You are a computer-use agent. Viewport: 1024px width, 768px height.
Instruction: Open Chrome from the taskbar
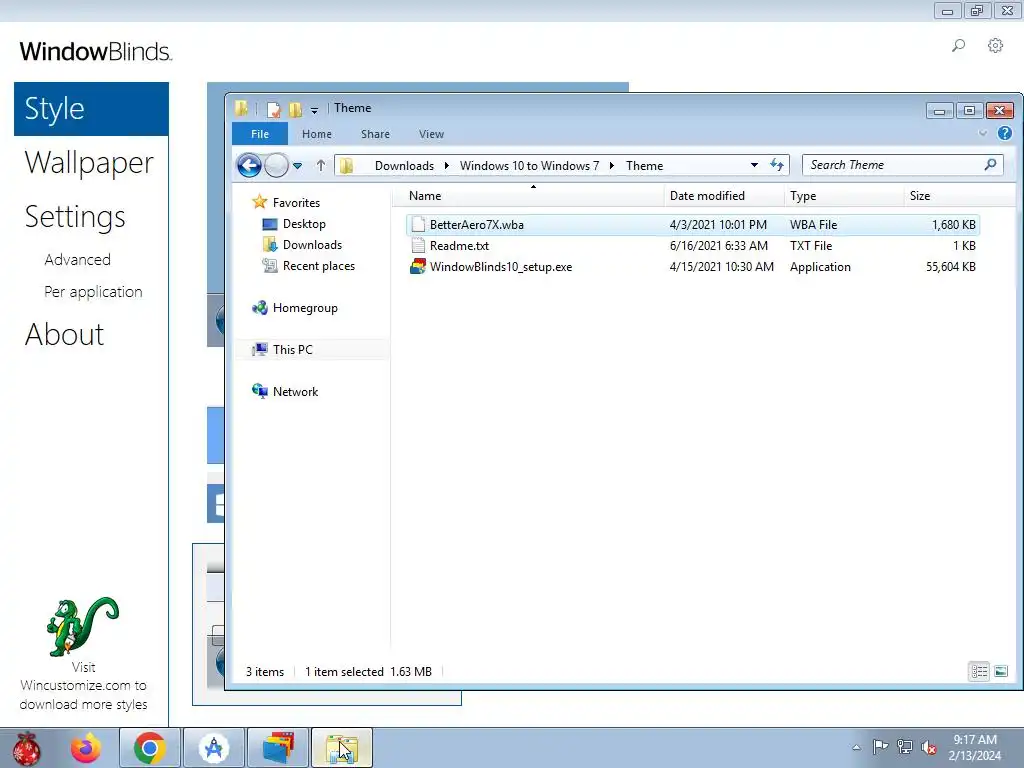[x=150, y=748]
